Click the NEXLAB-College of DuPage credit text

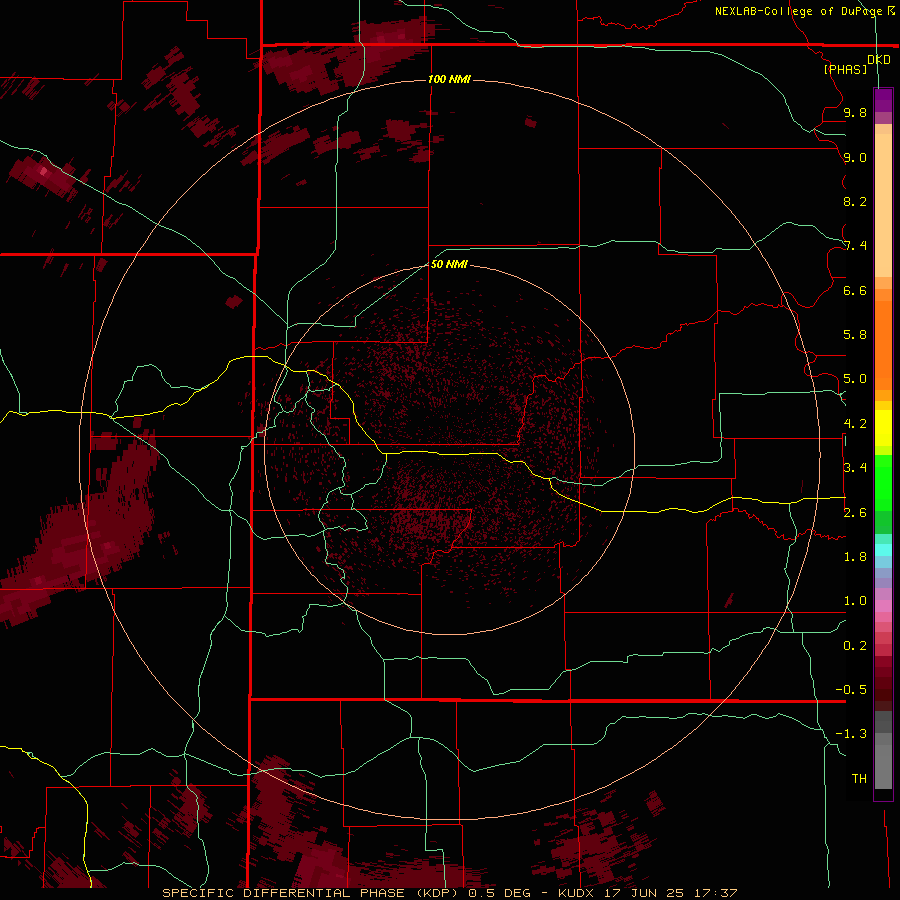[x=804, y=11]
